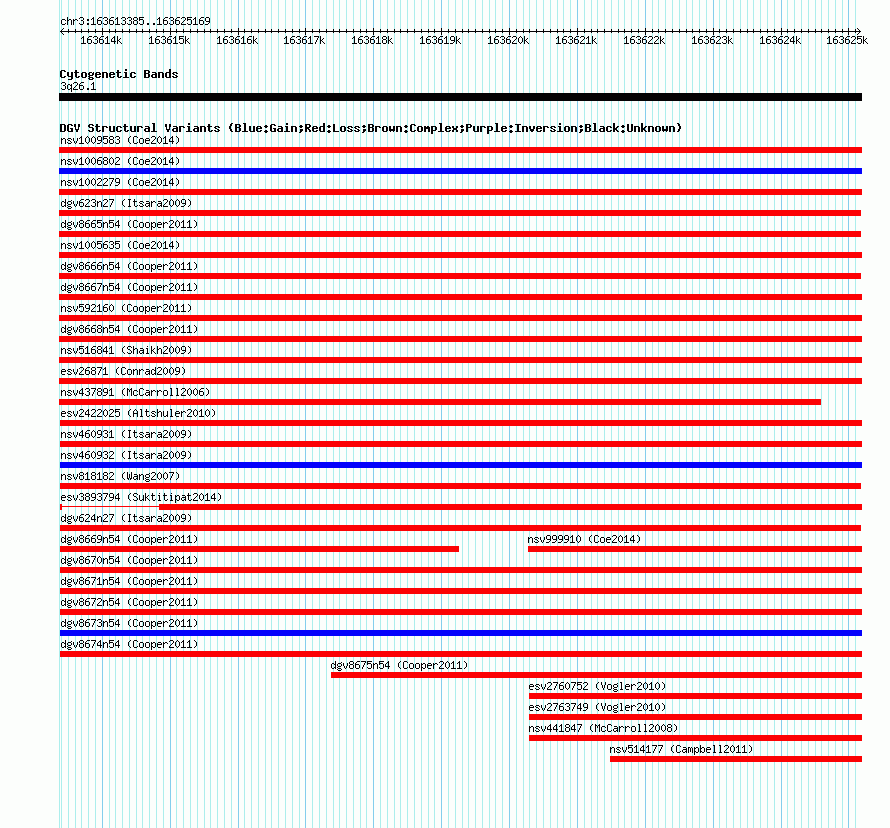Click the Cytogenetic Bands track title
Viewport: 890px width, 828px height.
(119, 74)
